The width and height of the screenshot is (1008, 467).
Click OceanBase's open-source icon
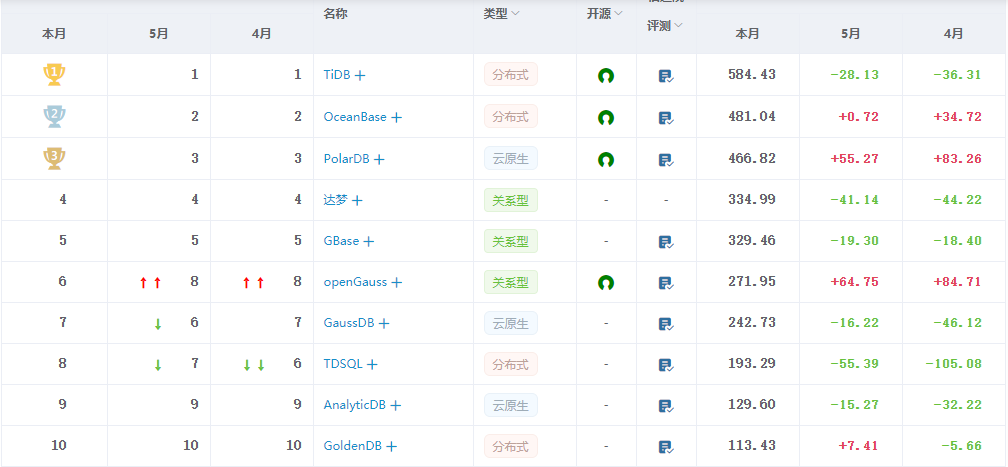pyautogui.click(x=606, y=118)
